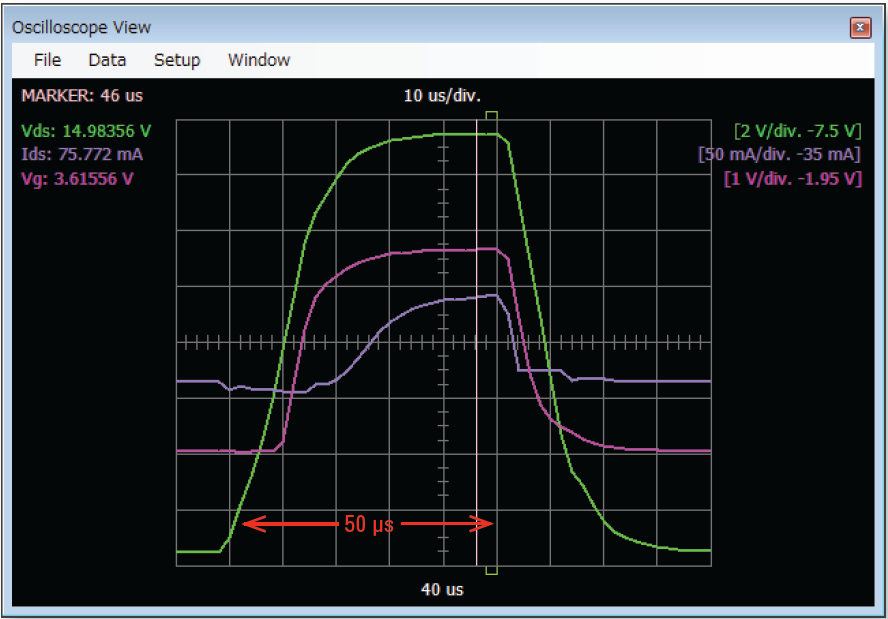The image size is (888, 619).
Task: Click the 40 us time offset label
Action: 442,589
